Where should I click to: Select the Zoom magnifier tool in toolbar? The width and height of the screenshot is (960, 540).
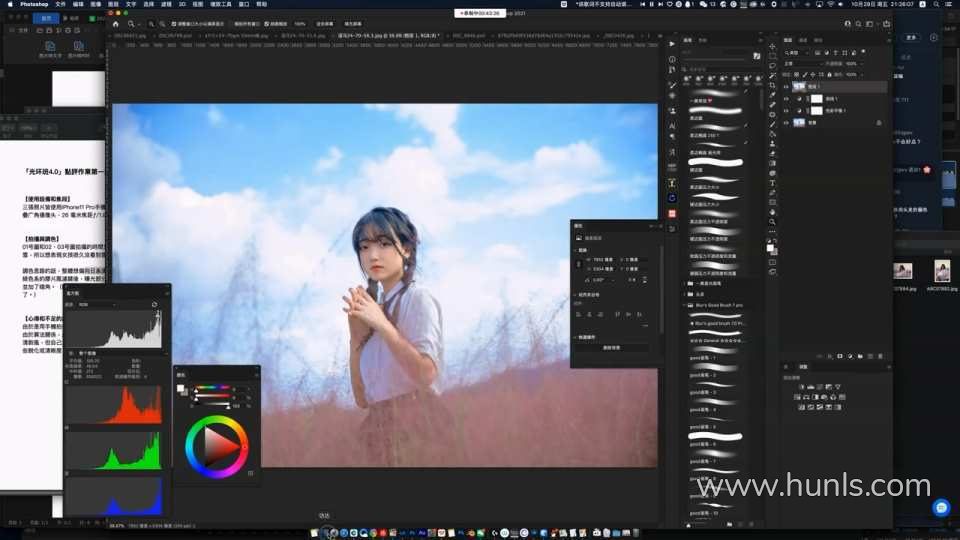(x=772, y=222)
